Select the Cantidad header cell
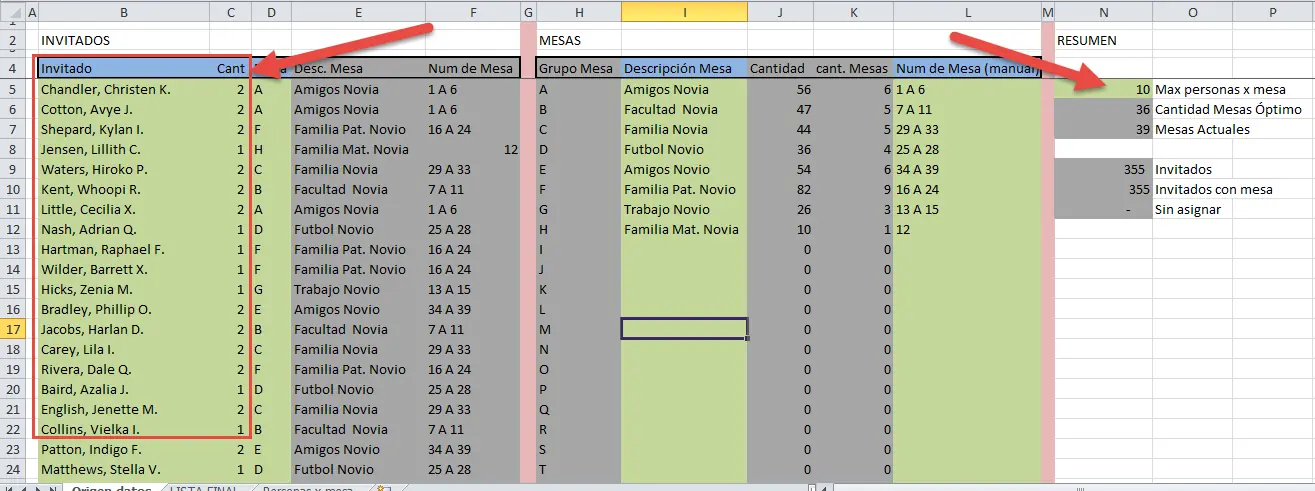Image resolution: width=1315 pixels, height=491 pixels. tap(780, 69)
